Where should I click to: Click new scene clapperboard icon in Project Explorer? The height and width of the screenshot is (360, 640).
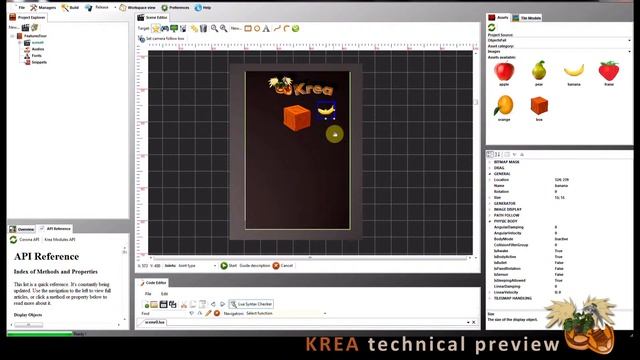25,27
